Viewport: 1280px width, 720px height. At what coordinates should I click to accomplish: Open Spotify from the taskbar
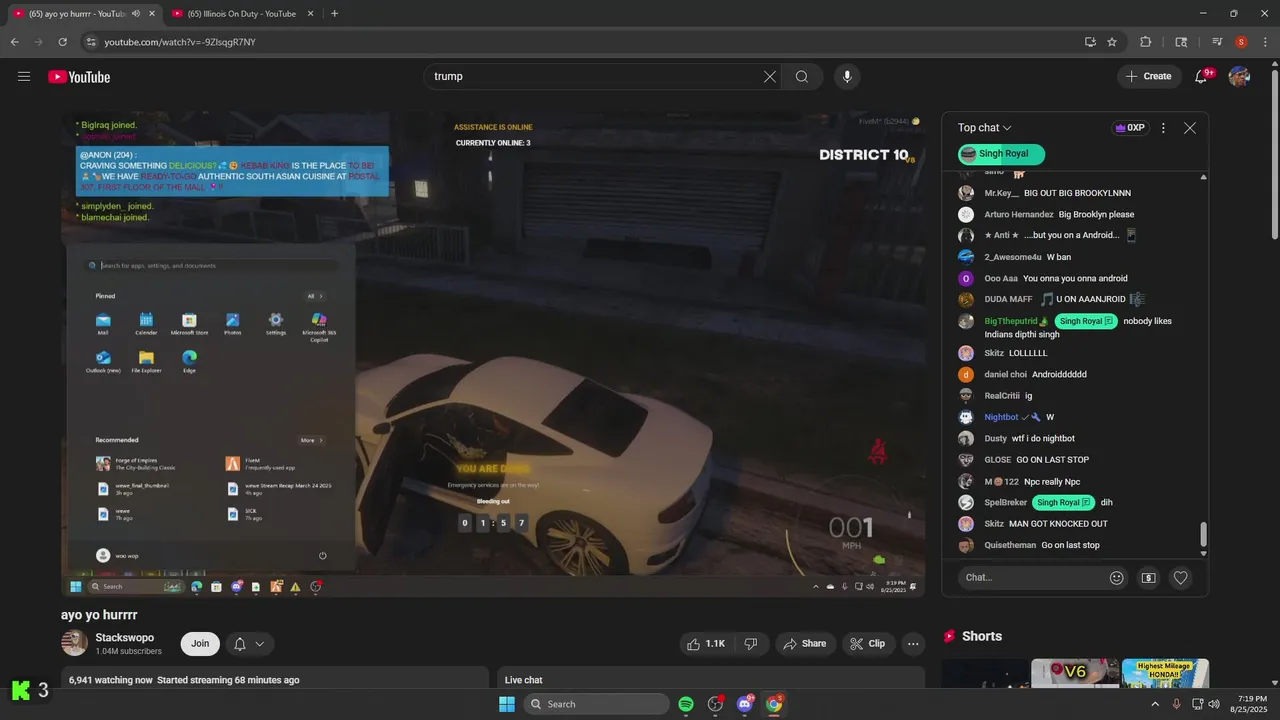[x=686, y=704]
